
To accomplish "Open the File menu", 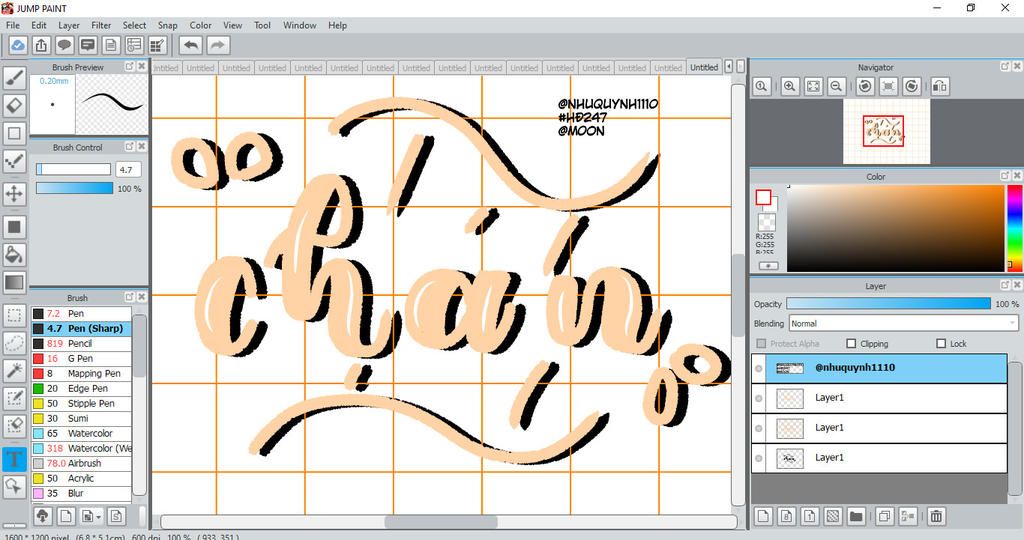I will (x=12, y=25).
